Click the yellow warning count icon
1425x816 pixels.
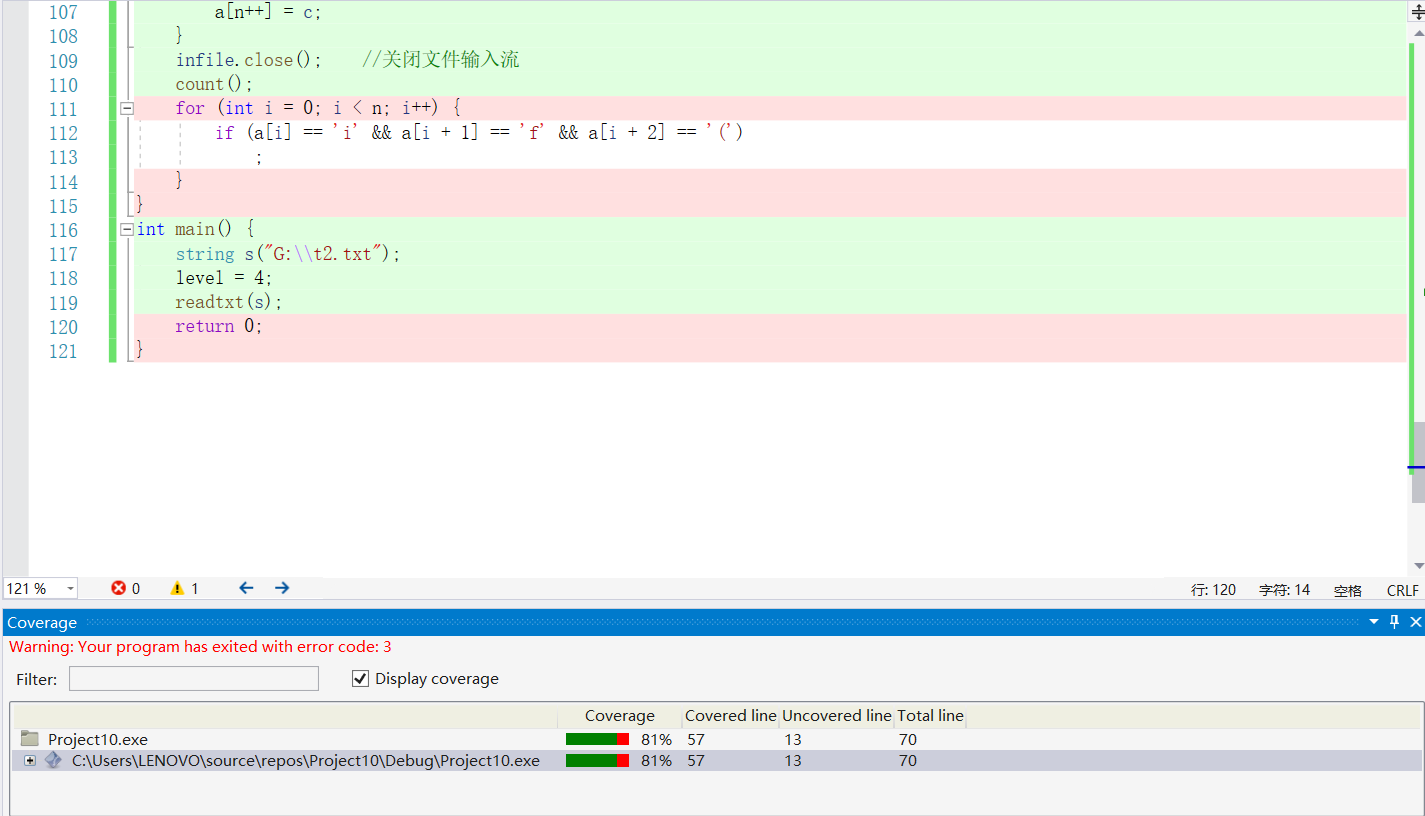pos(177,588)
